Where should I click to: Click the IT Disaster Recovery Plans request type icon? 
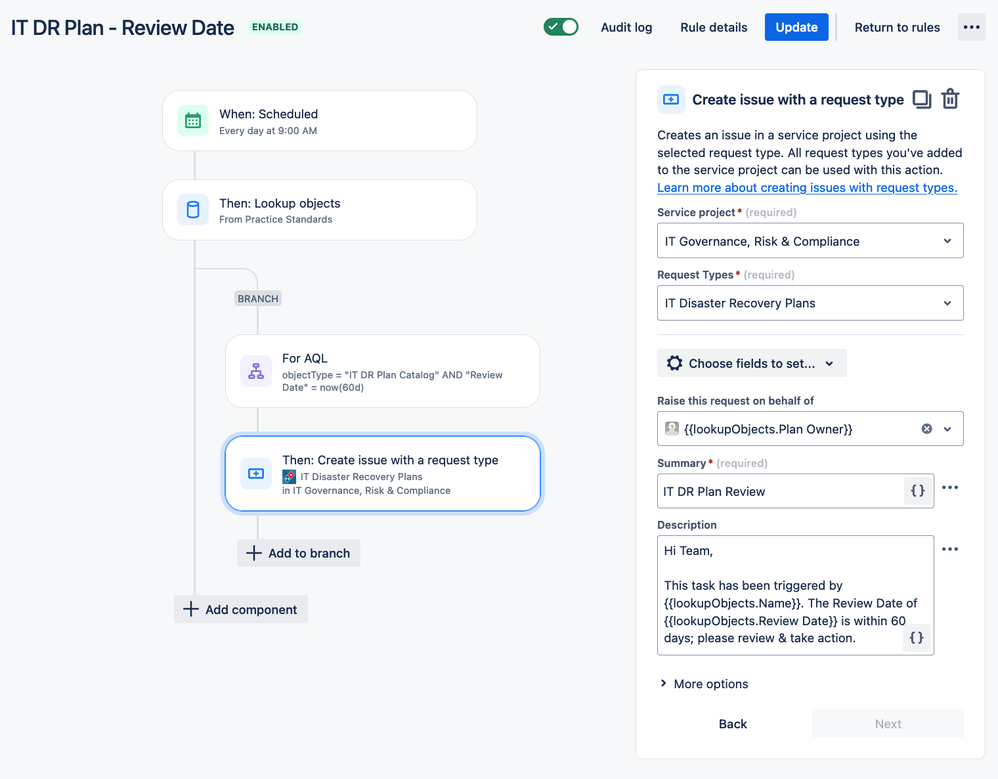tap(289, 476)
